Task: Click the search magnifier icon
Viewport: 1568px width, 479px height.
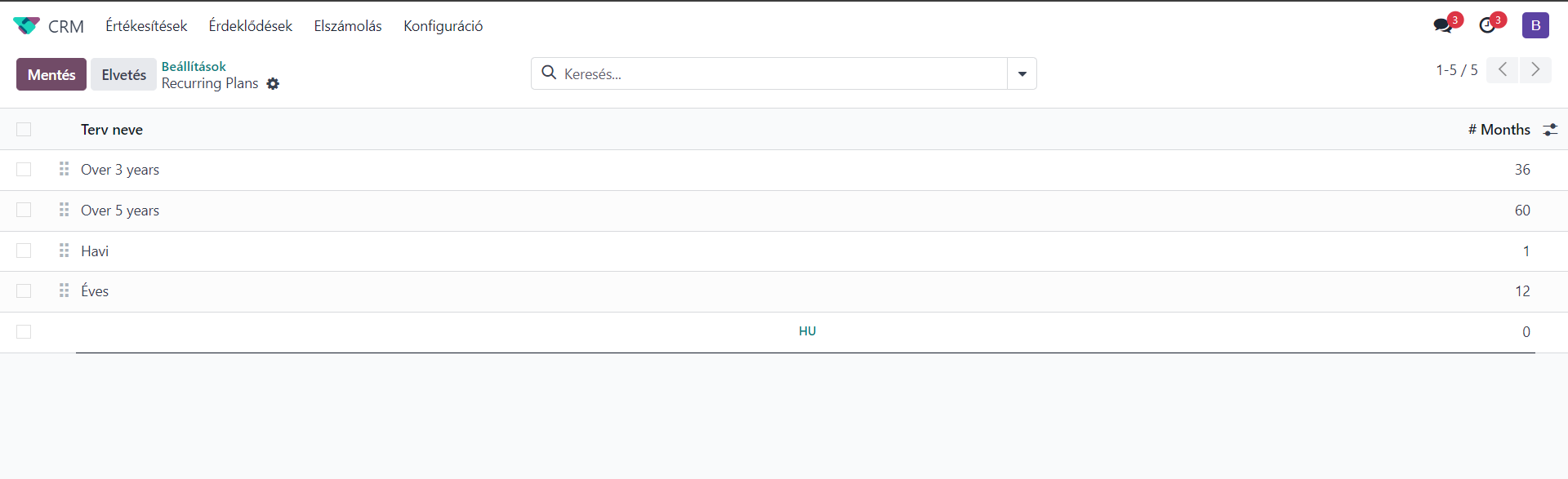Action: 549,73
